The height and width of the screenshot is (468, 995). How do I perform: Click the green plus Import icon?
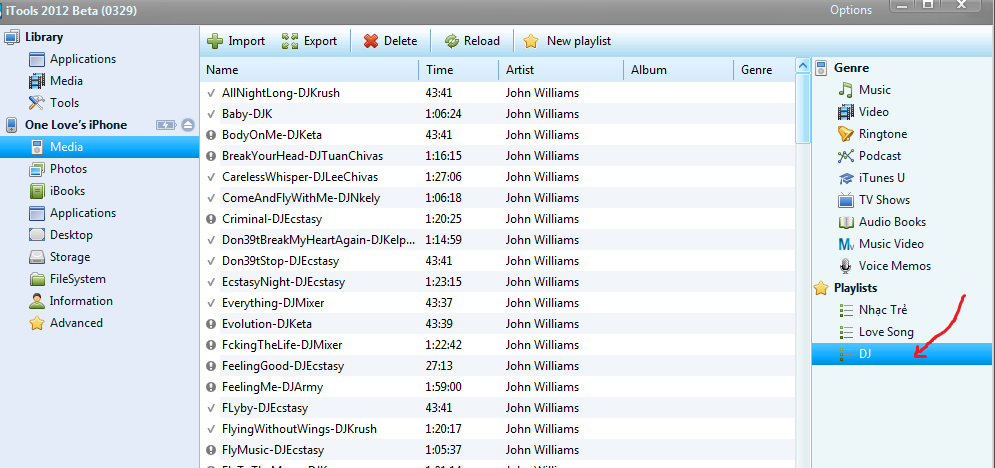(x=216, y=41)
